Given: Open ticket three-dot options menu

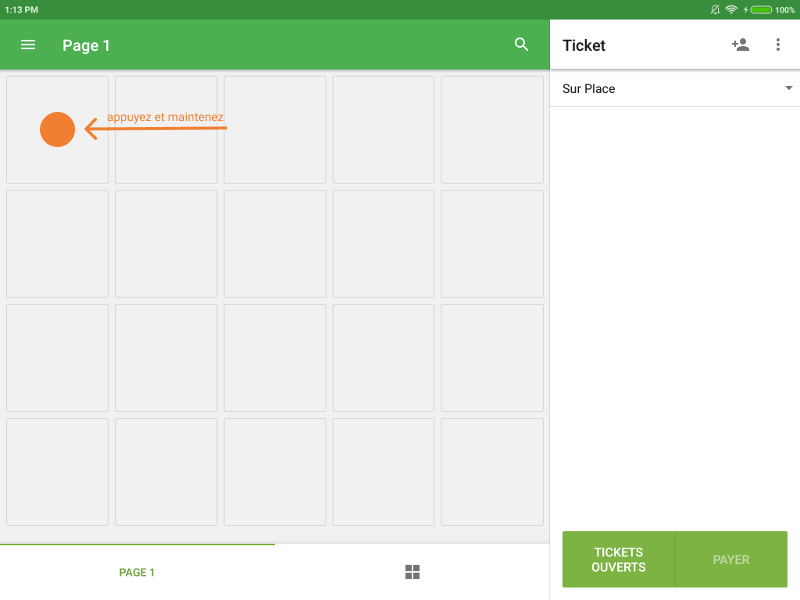Looking at the screenshot, I should [x=778, y=45].
